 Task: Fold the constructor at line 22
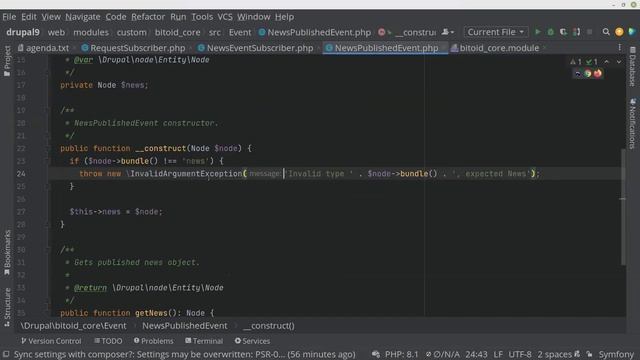tap(48, 148)
